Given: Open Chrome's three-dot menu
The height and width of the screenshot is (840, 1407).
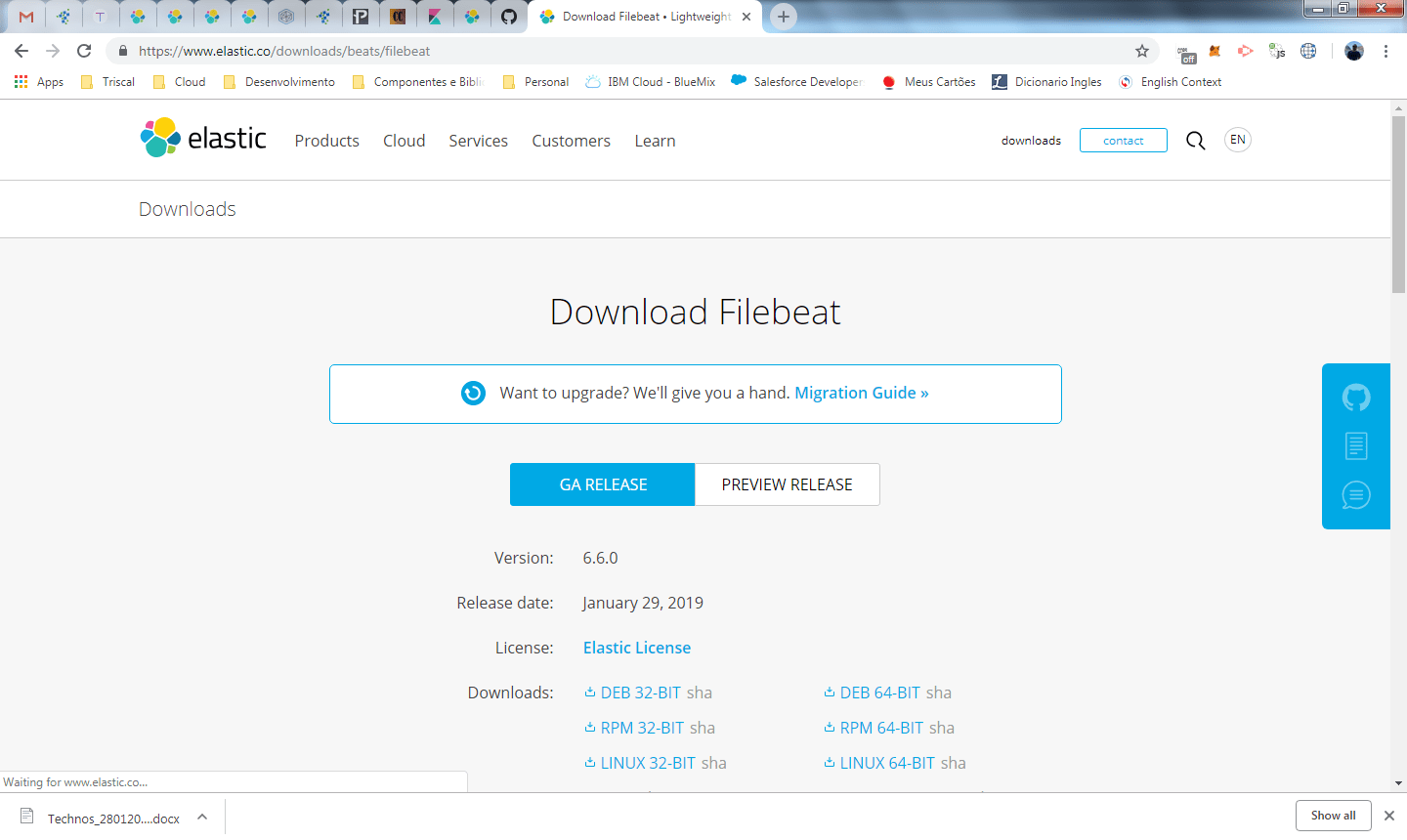Looking at the screenshot, I should tap(1386, 51).
